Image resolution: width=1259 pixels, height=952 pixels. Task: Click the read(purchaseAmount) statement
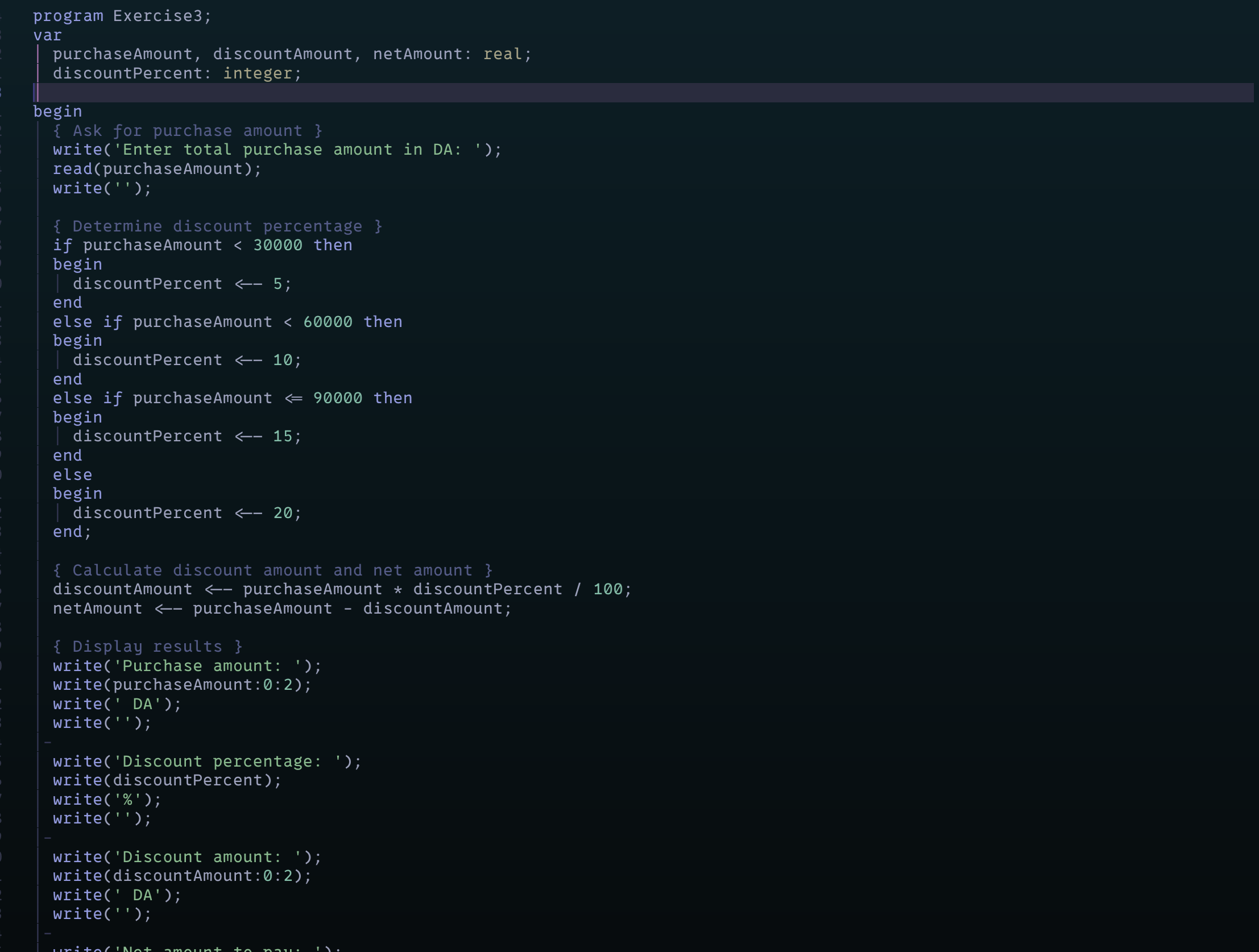click(156, 169)
